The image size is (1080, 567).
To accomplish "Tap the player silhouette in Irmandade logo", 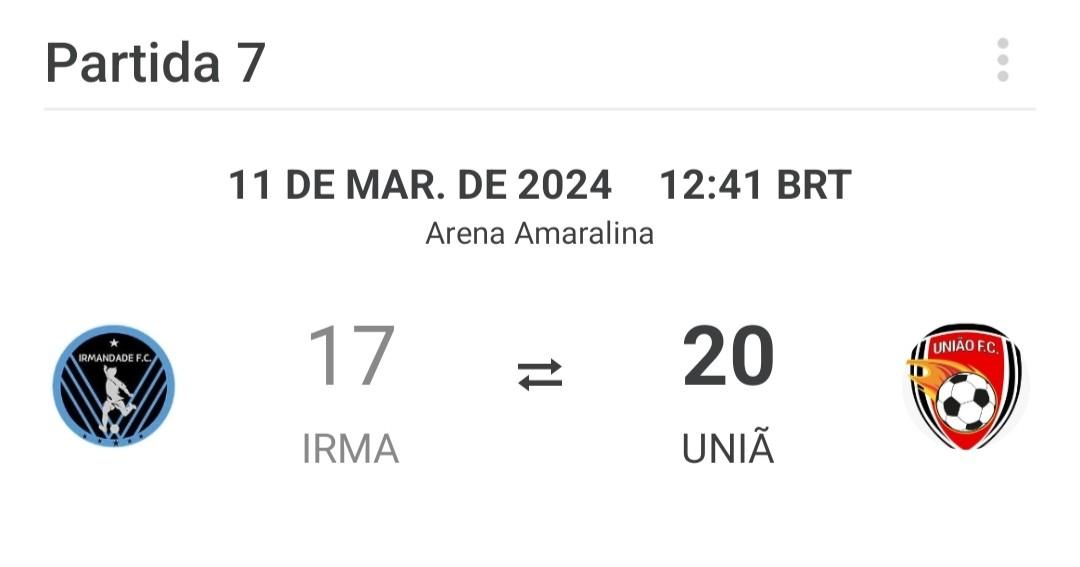I will click(114, 400).
